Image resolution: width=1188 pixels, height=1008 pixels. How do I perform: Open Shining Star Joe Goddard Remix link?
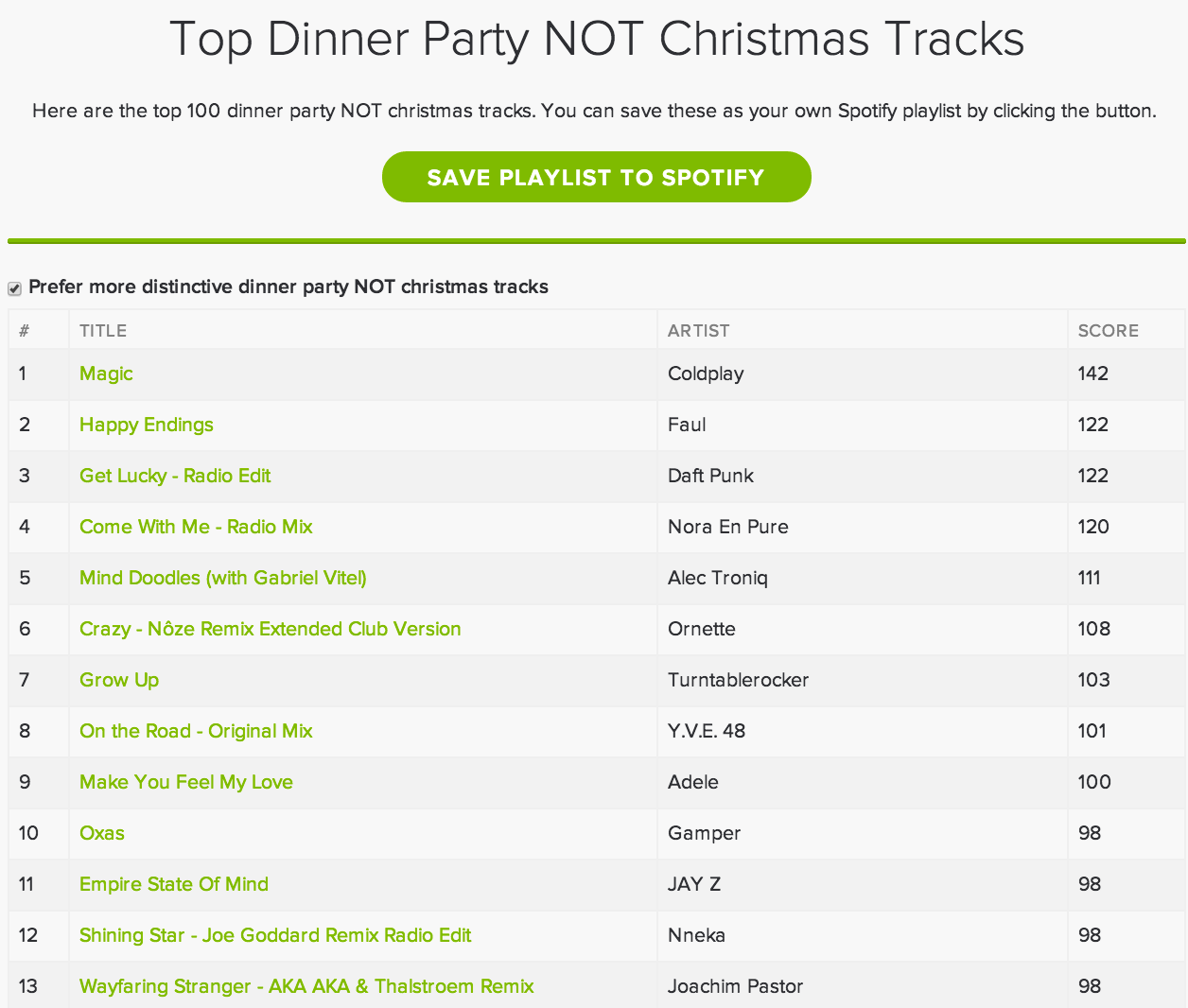coord(275,935)
